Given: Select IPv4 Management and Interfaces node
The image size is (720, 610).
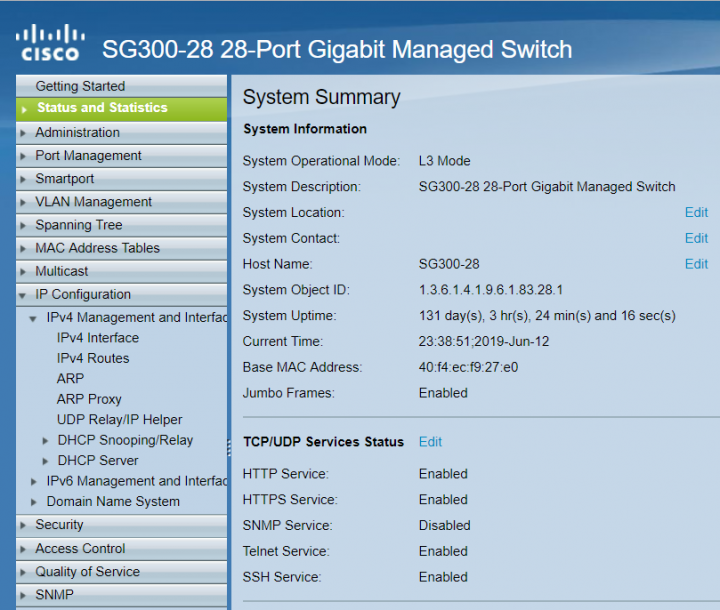Looking at the screenshot, I should pos(137,317).
